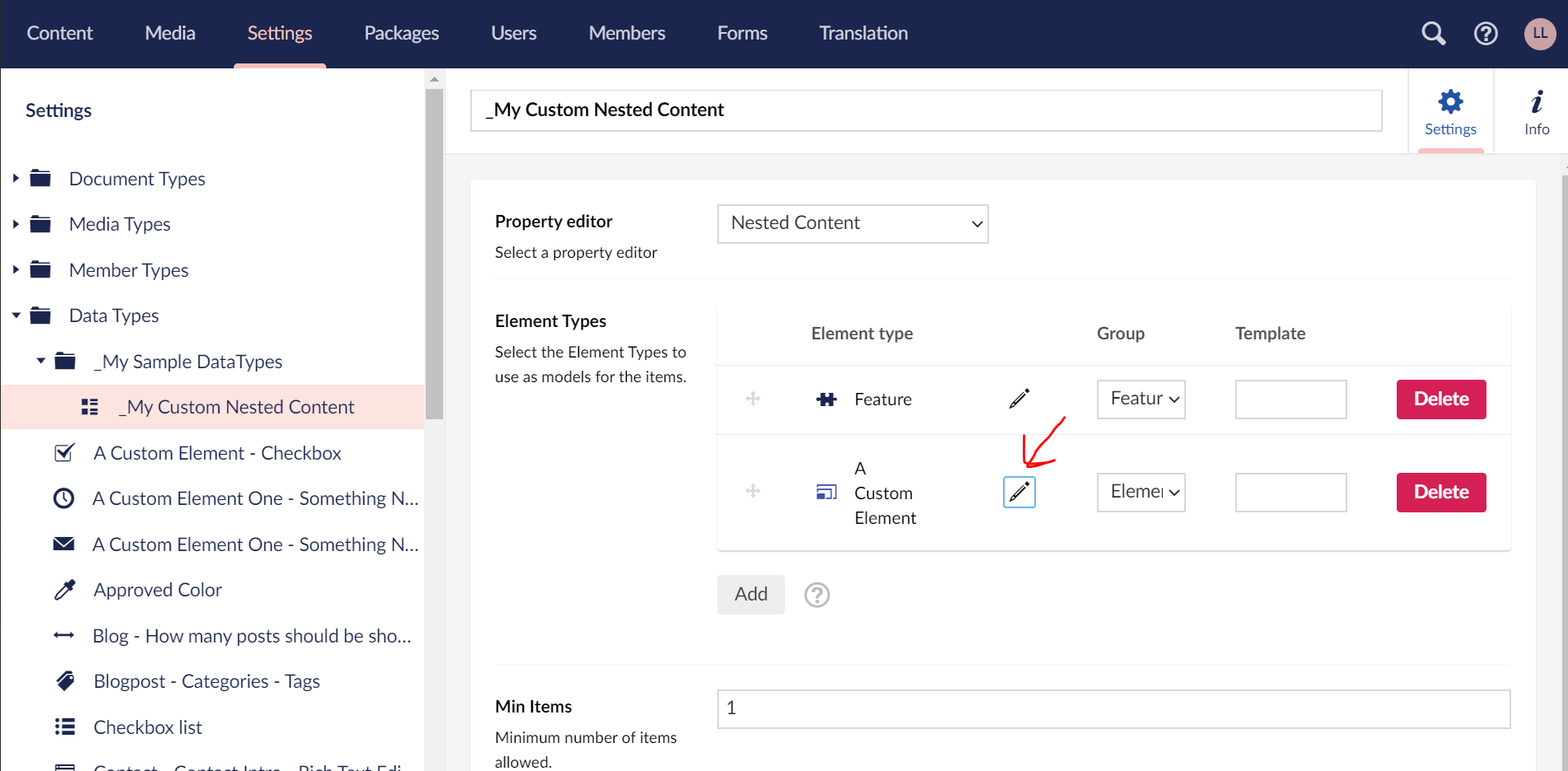Edit A Custom Element via pencil icon
Image resolution: width=1568 pixels, height=771 pixels.
point(1019,492)
